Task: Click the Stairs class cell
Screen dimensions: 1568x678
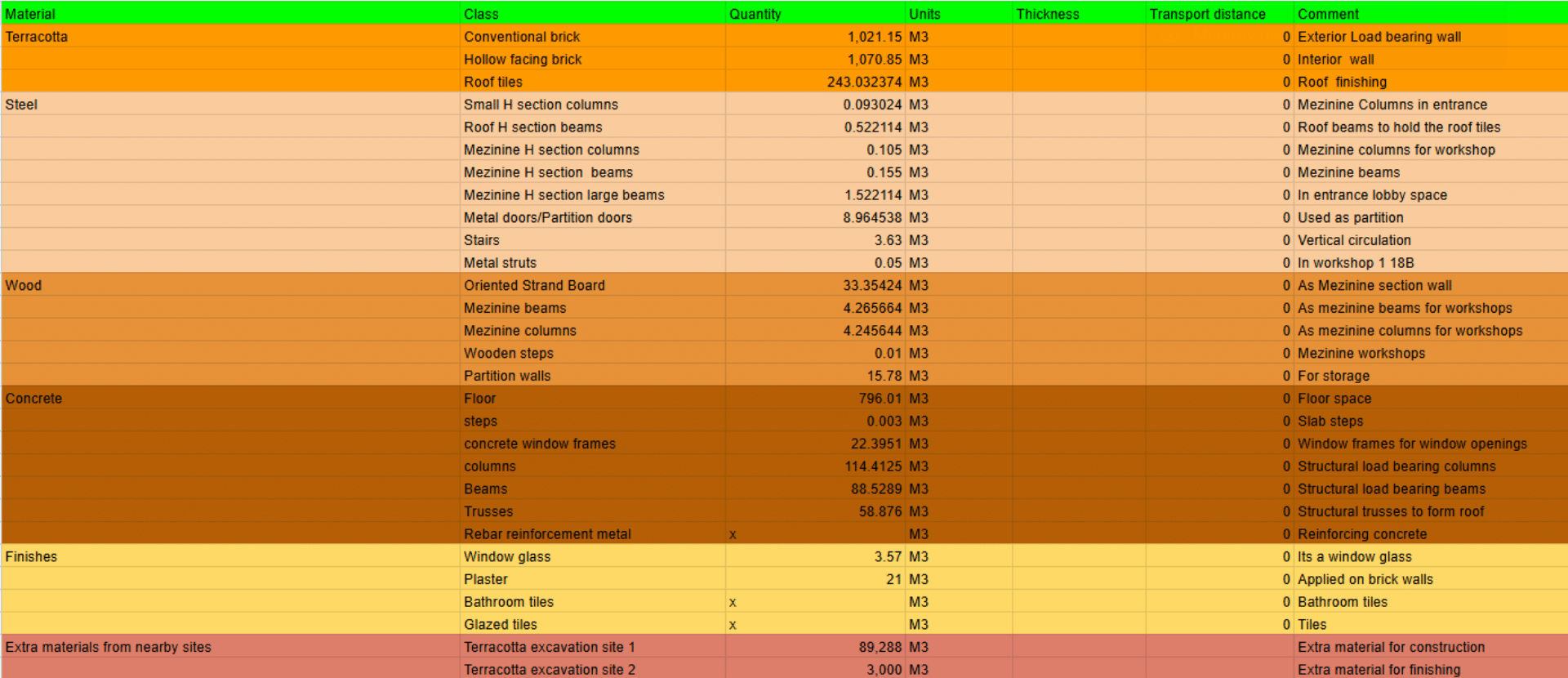Action: point(593,240)
